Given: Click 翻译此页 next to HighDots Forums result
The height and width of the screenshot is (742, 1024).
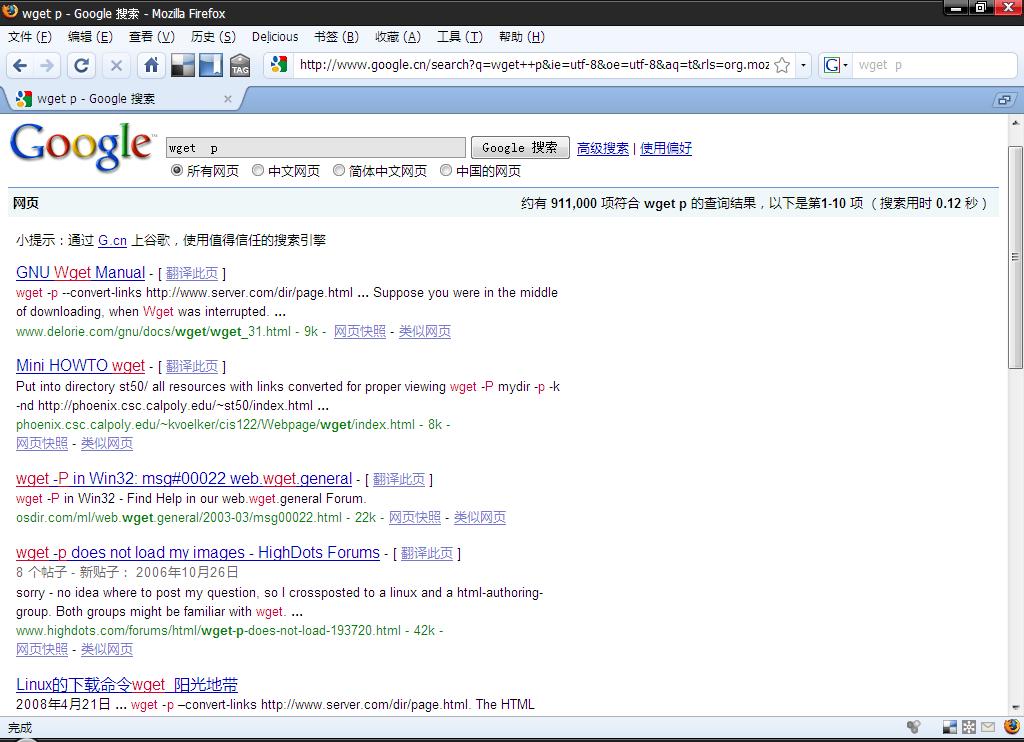Looking at the screenshot, I should click(x=426, y=553).
